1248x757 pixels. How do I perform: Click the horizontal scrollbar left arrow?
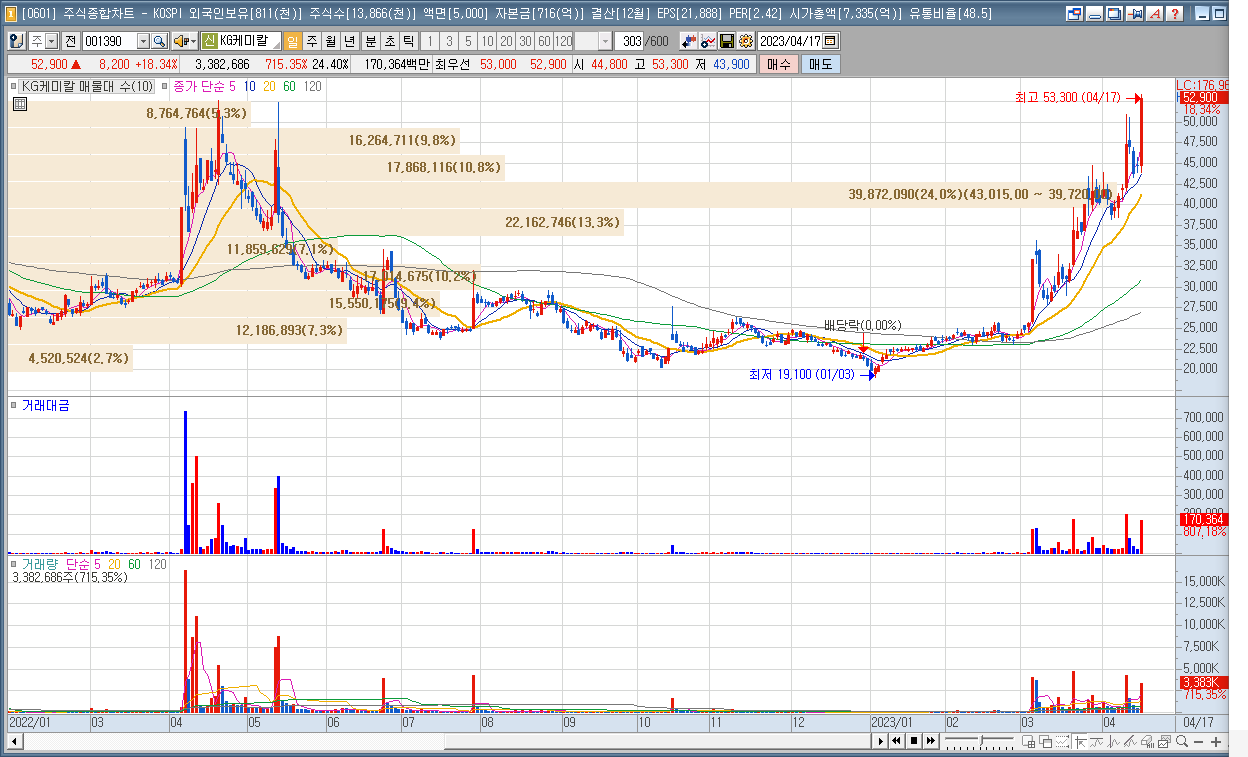point(15,741)
